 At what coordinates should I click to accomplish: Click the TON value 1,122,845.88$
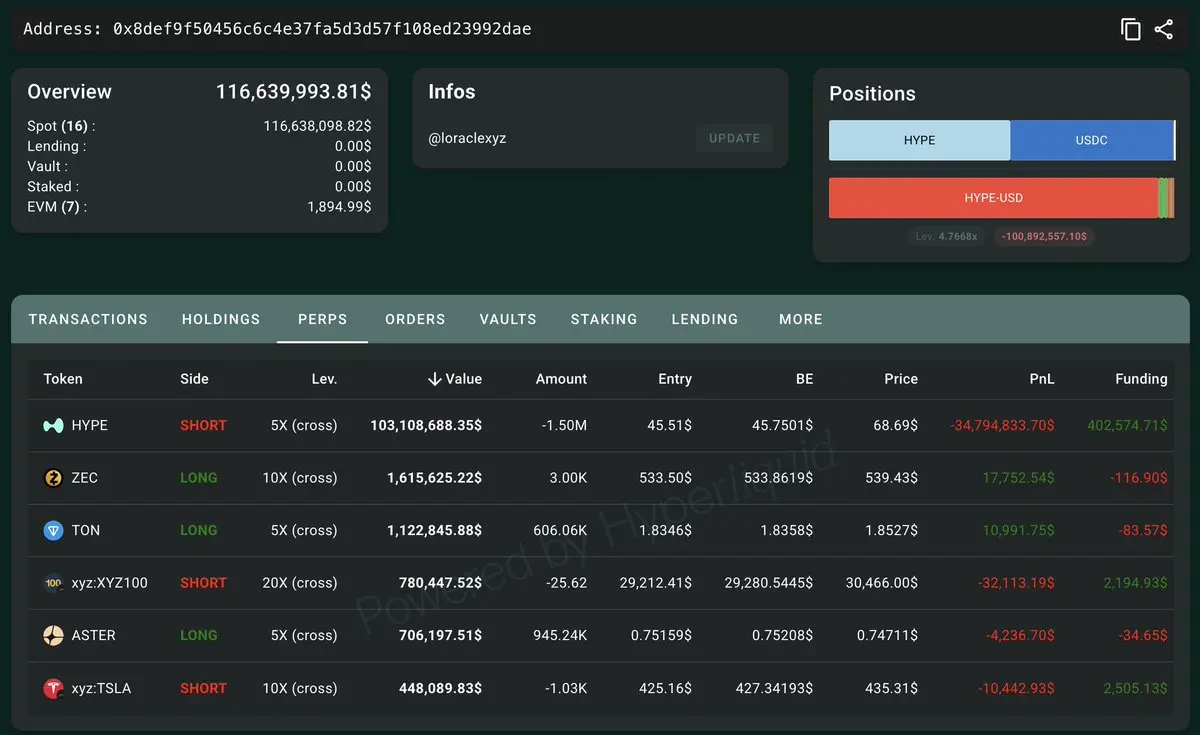coord(434,530)
